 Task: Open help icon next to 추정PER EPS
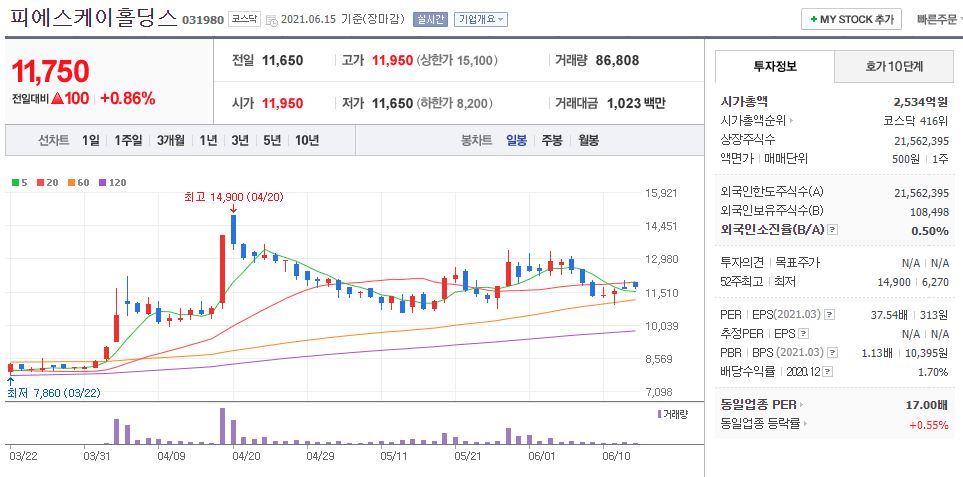pos(803,334)
